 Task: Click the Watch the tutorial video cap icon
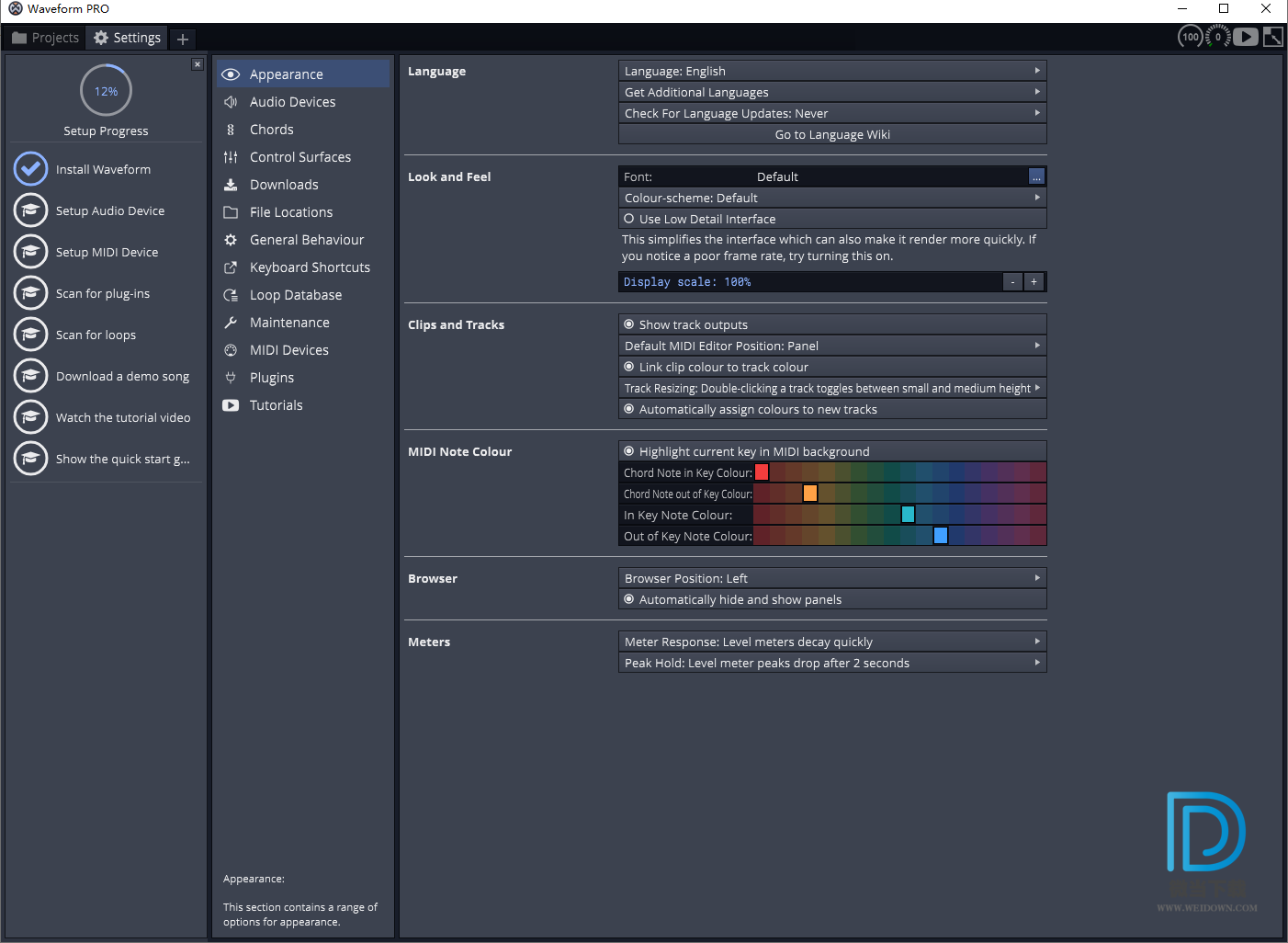point(30,417)
